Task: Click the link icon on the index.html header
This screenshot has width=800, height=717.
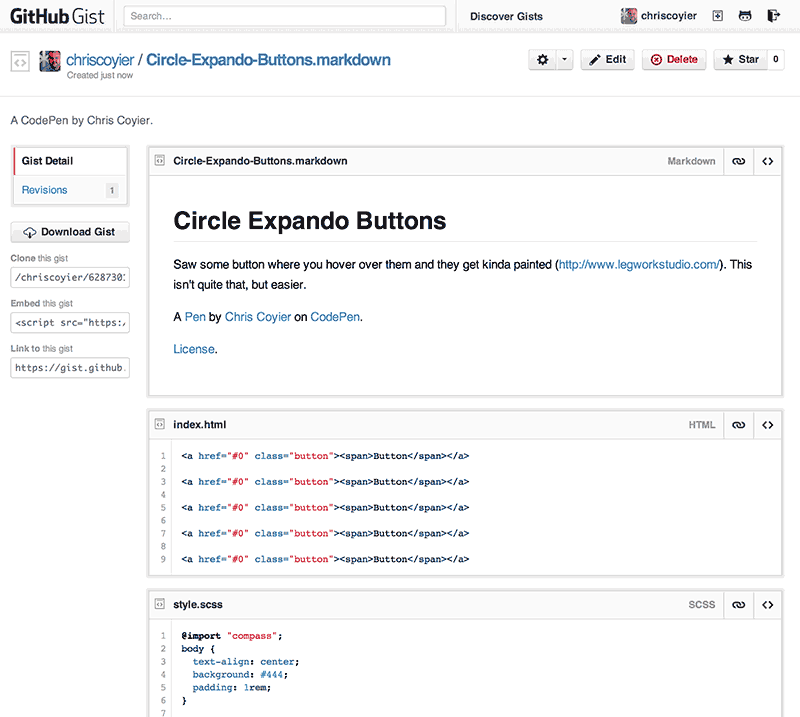Action: [738, 424]
